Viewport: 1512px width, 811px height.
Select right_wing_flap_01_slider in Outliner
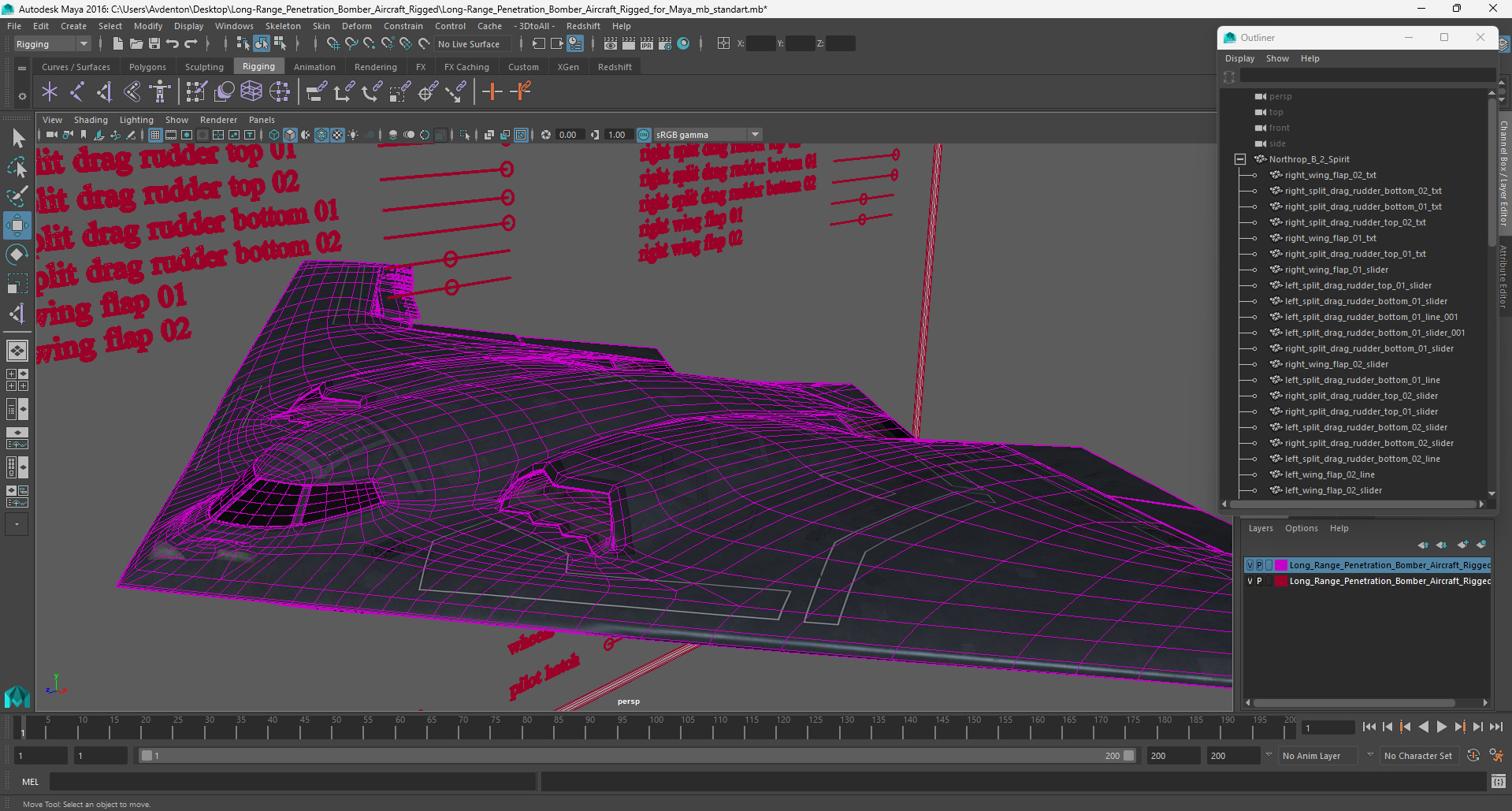pyautogui.click(x=1336, y=270)
